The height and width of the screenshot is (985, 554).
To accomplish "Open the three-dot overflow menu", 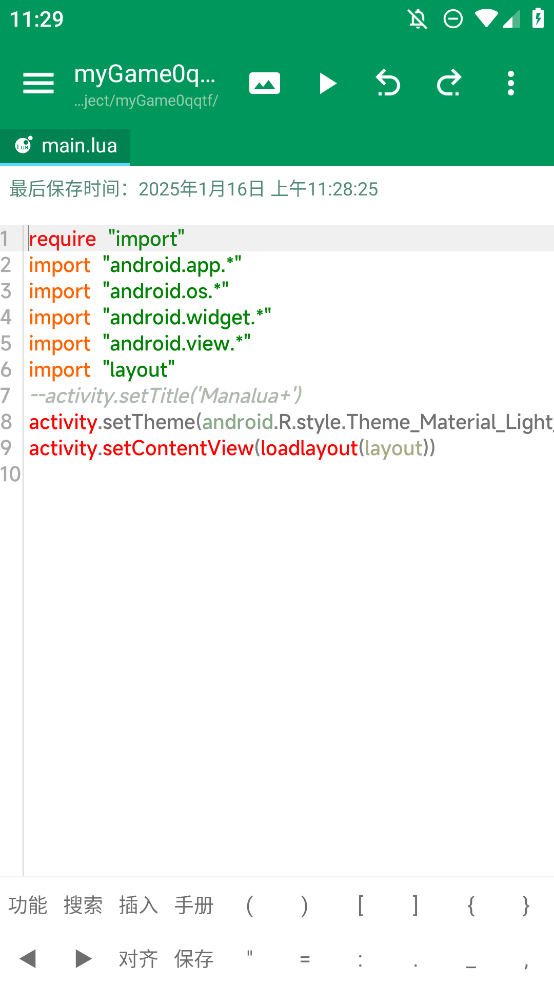I will [511, 83].
